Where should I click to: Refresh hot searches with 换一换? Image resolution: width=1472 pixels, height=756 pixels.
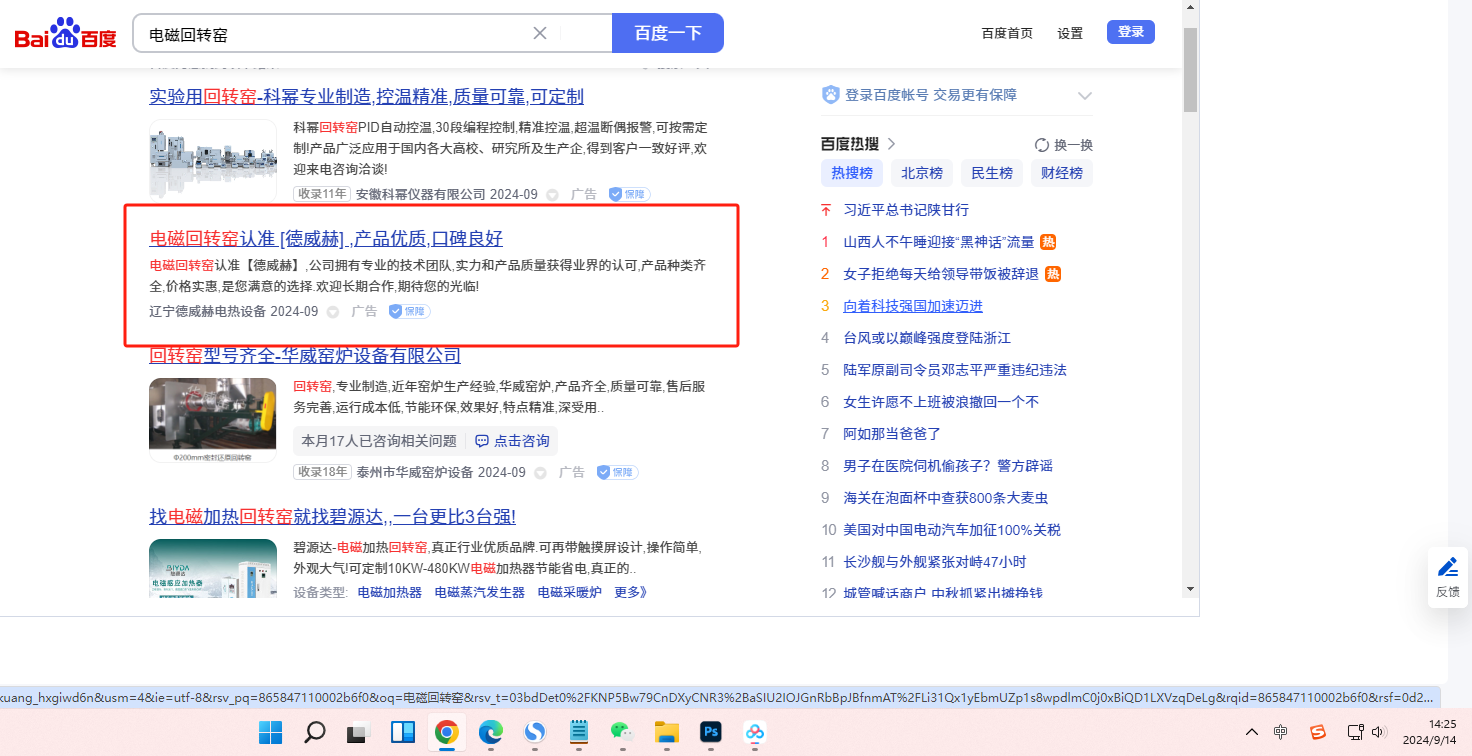pos(1063,145)
